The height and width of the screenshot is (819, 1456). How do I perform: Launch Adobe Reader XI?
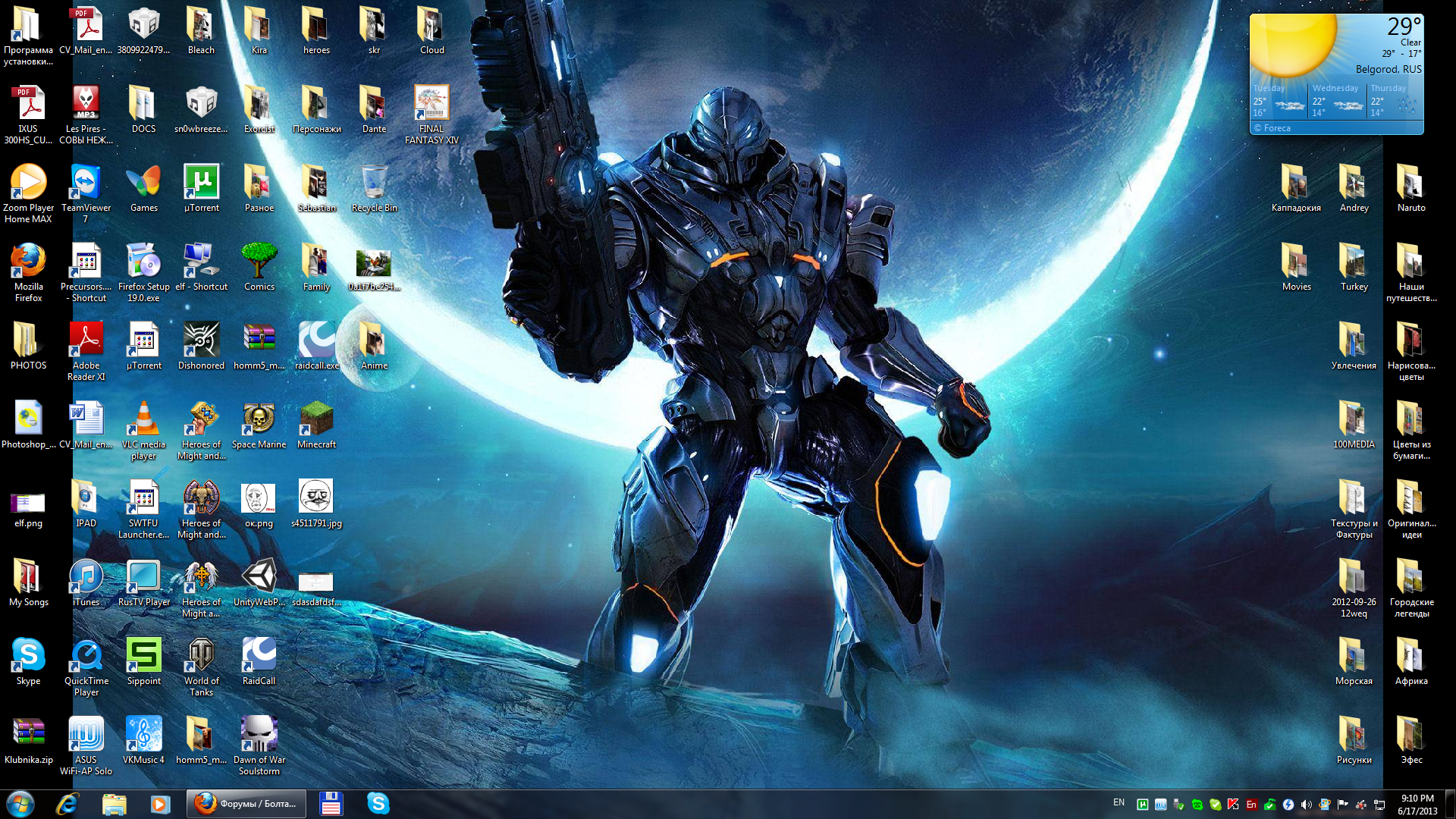click(x=86, y=340)
